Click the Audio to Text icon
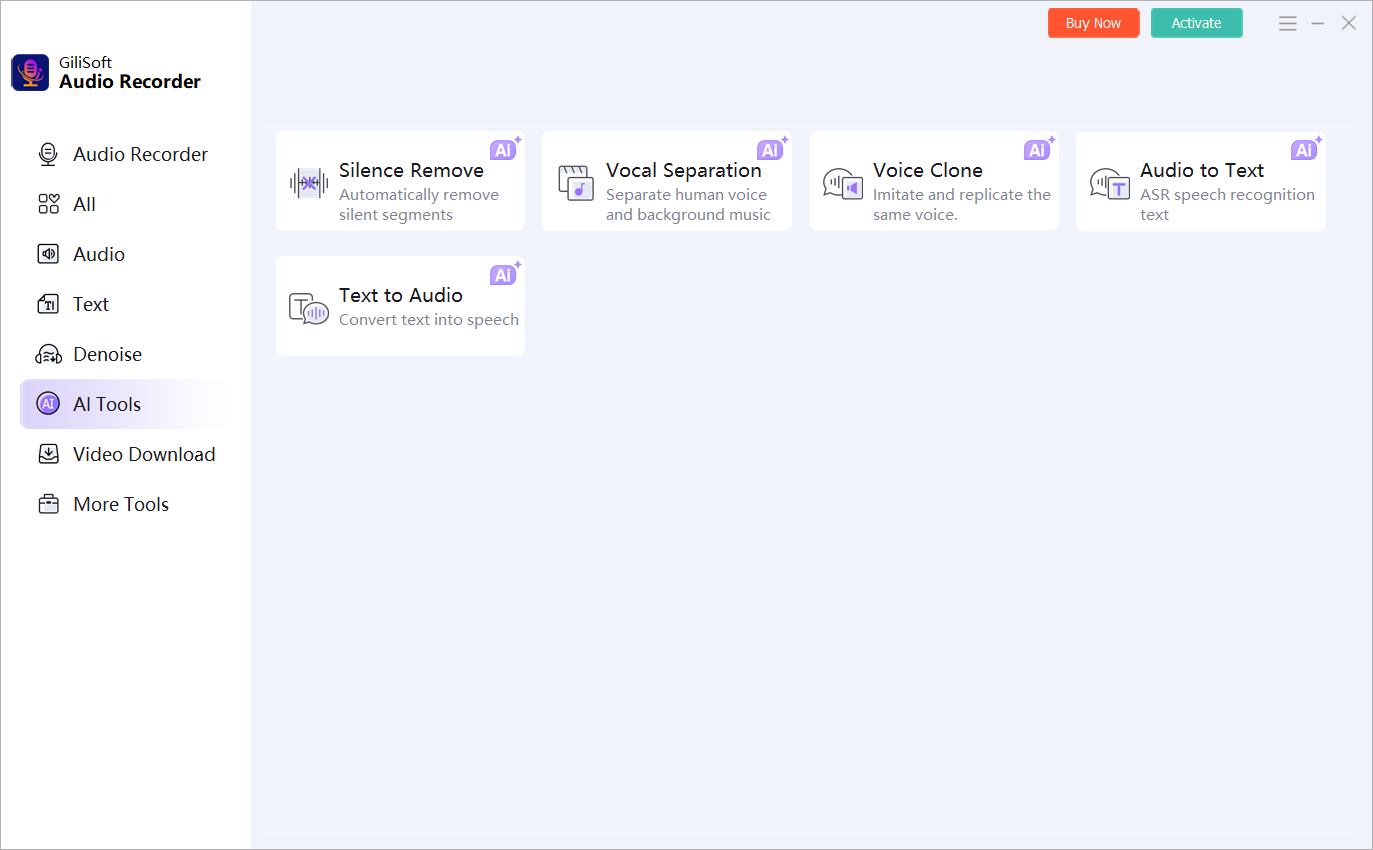The image size is (1373, 850). [1110, 184]
